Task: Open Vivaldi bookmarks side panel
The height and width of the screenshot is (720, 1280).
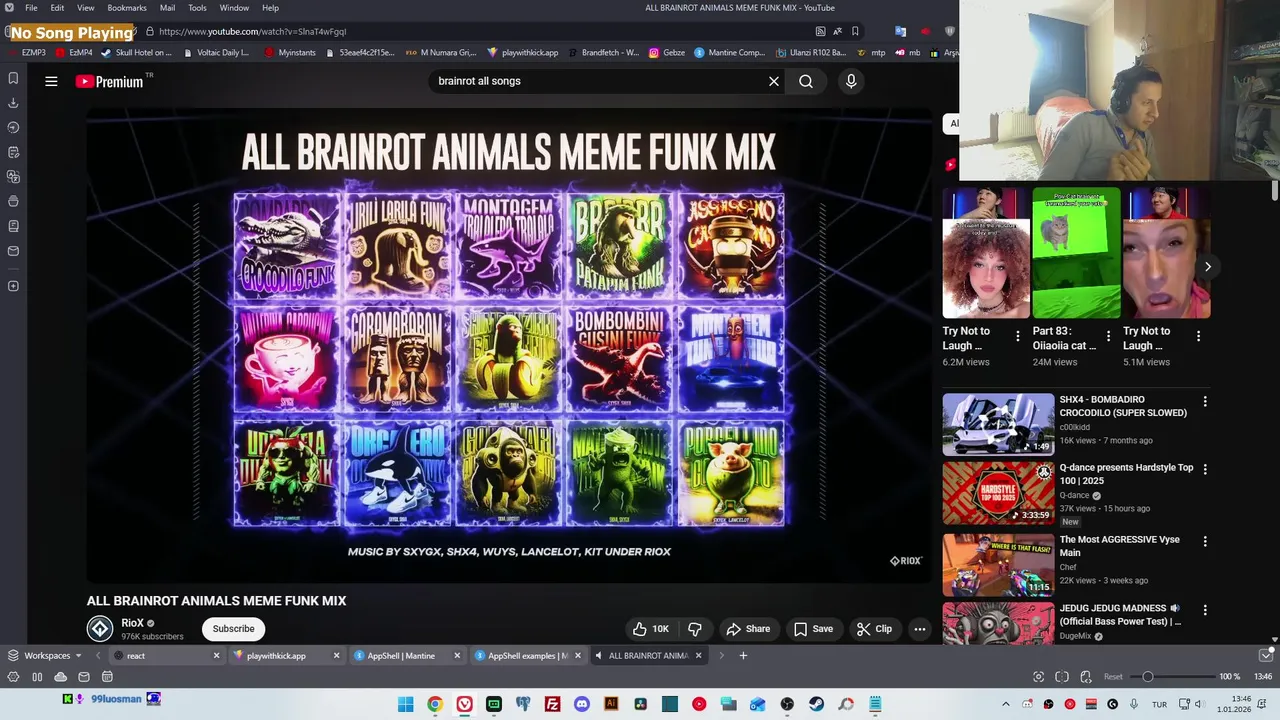Action: point(13,78)
